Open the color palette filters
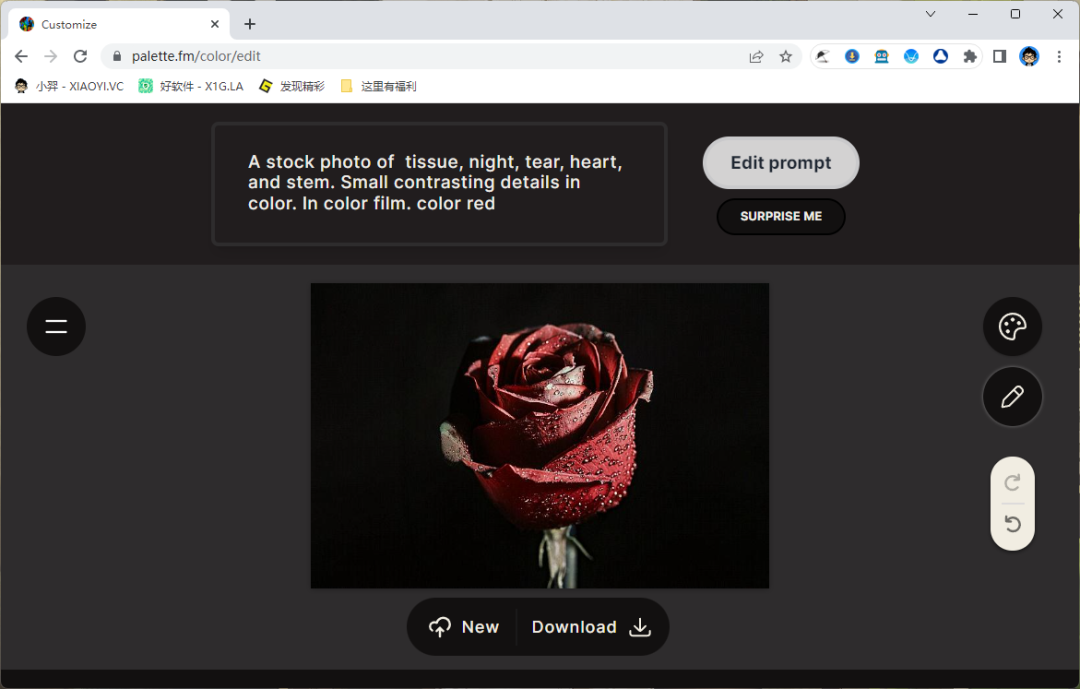Screen dimensions: 1080x689 (1012, 326)
